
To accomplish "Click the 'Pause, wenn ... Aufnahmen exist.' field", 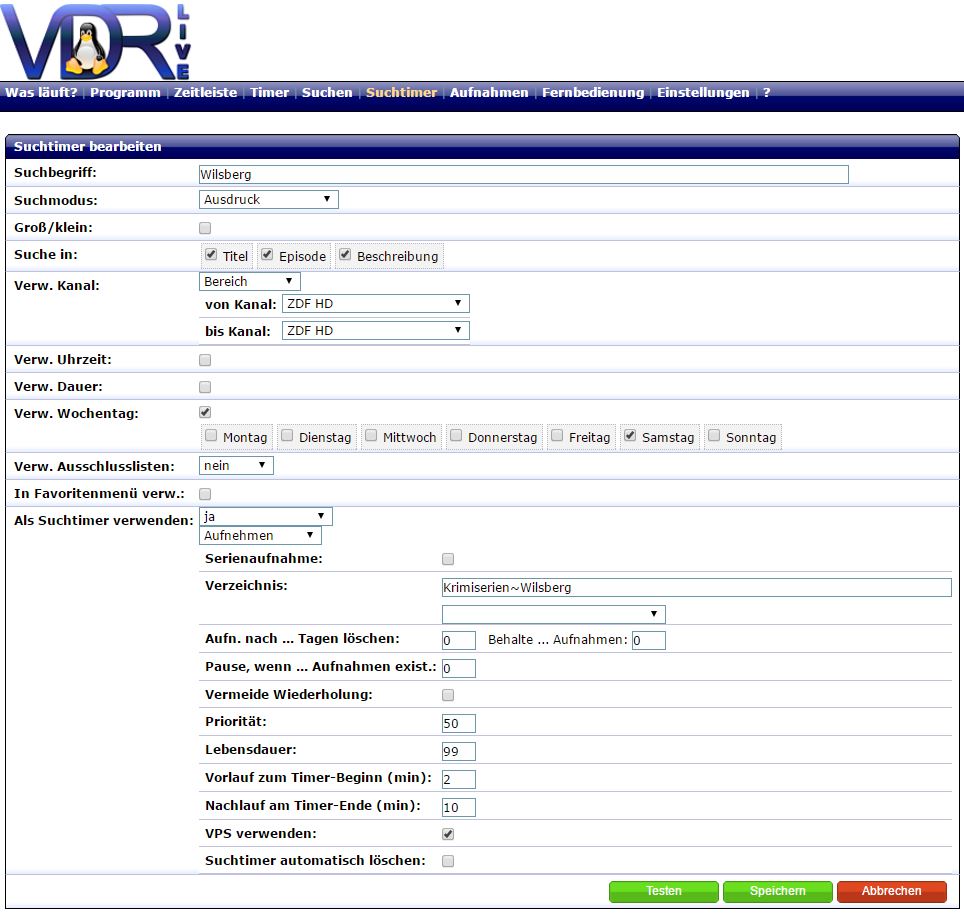I will pyautogui.click(x=459, y=668).
